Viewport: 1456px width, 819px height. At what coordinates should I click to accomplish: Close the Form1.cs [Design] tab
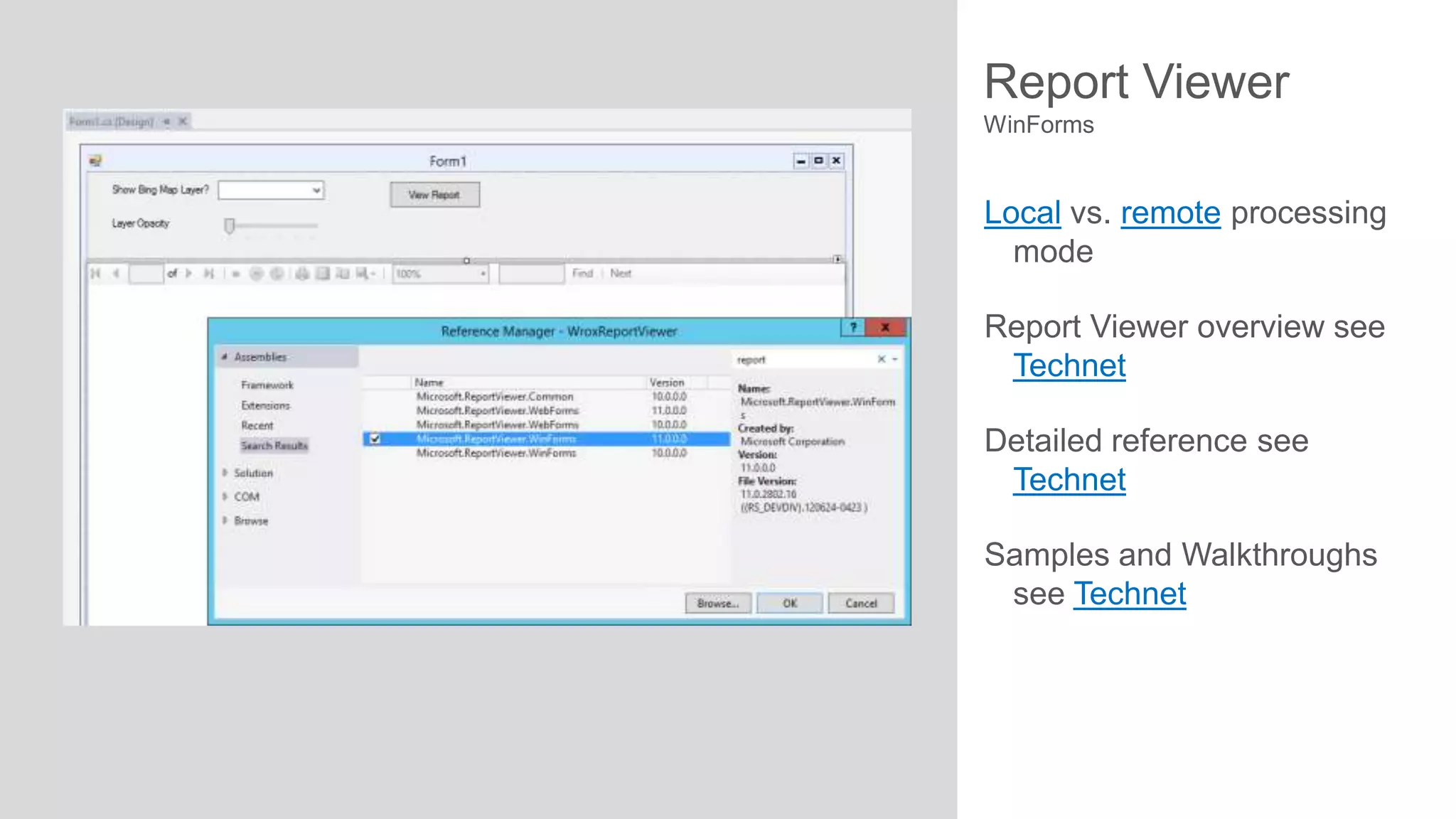(x=183, y=122)
